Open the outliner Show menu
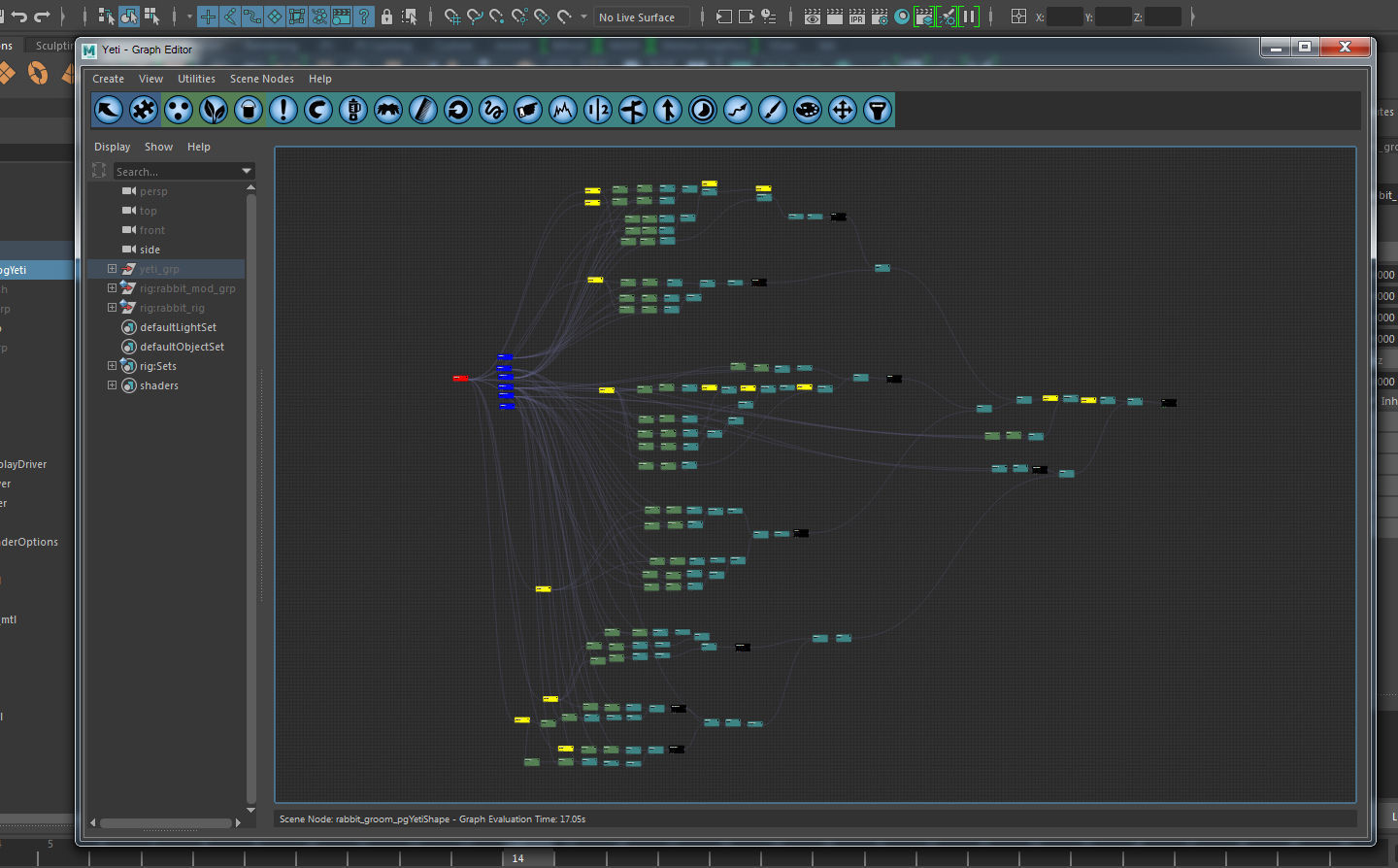The width and height of the screenshot is (1398, 868). [x=158, y=147]
